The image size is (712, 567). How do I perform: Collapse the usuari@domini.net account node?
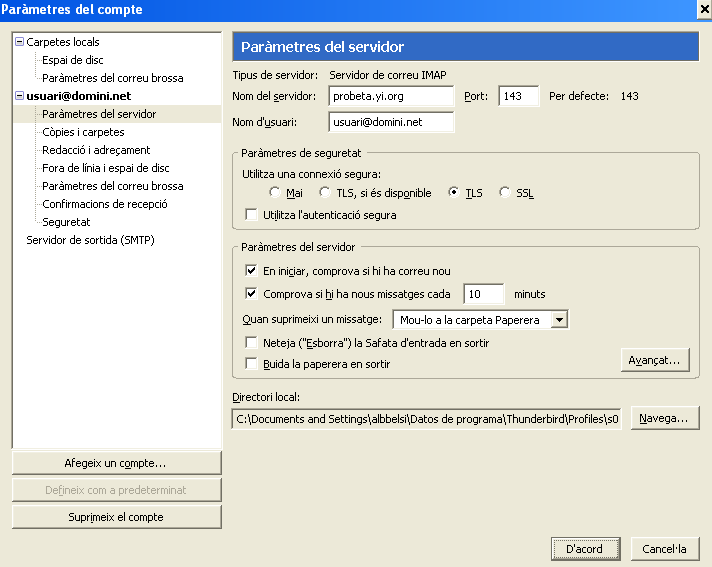[20, 96]
